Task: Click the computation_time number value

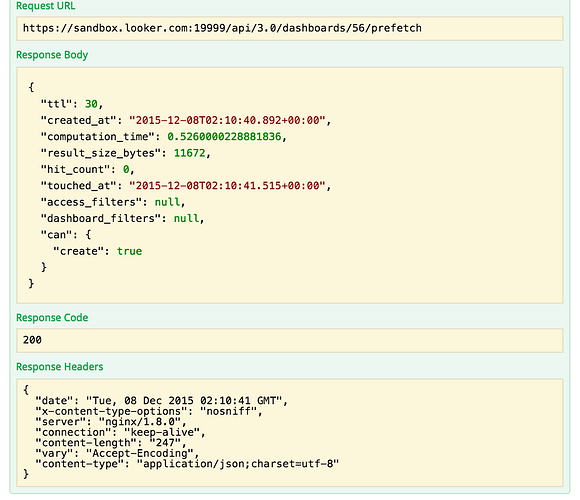Action: (x=224, y=136)
